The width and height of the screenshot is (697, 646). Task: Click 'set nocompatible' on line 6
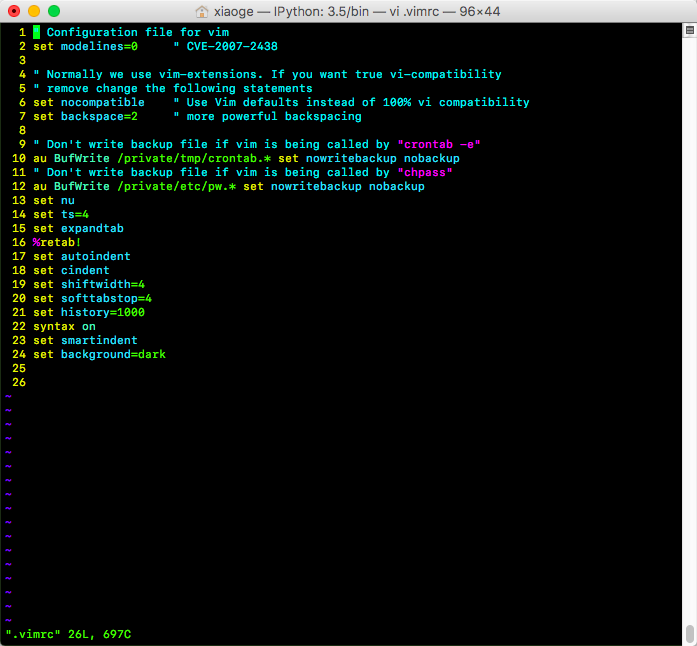pos(89,102)
